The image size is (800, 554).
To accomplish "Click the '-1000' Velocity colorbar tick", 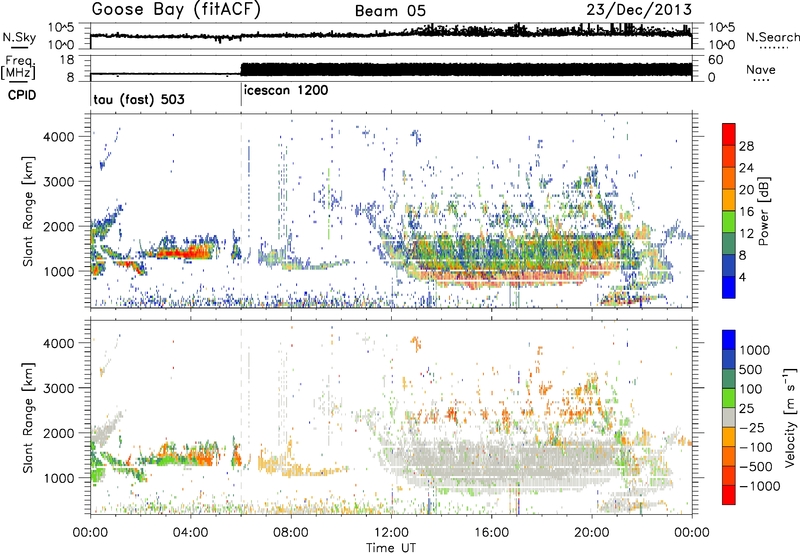I will 759,486.
